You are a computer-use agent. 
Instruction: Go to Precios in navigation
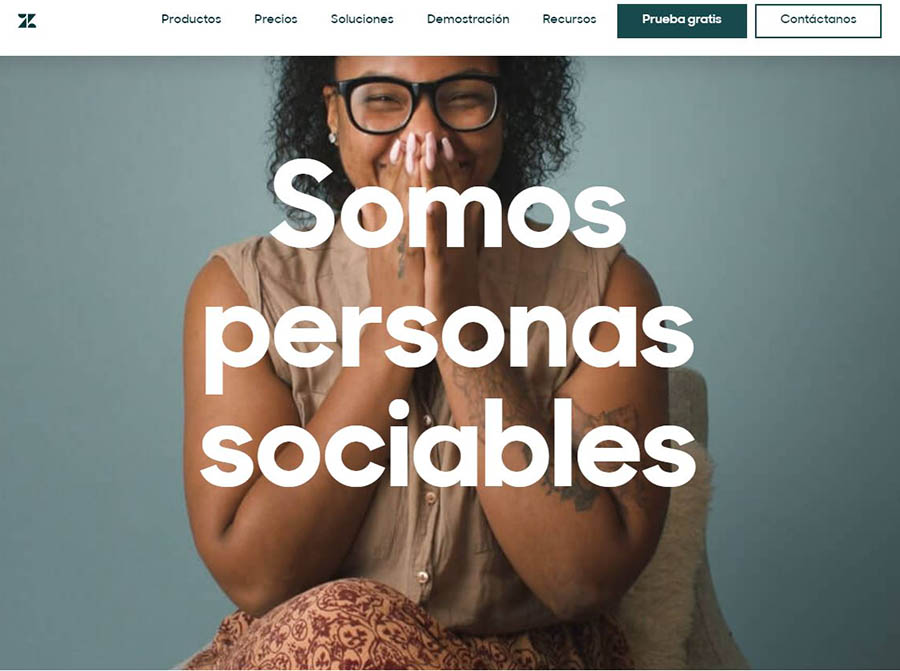click(x=276, y=19)
